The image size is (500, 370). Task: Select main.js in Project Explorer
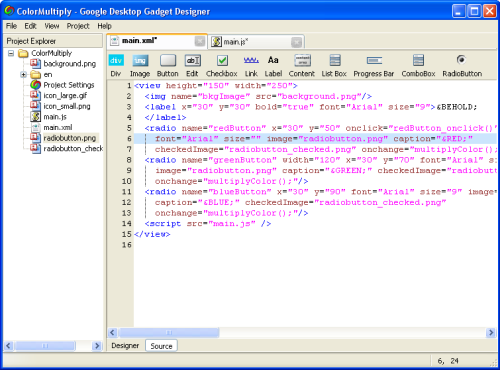tap(55, 117)
